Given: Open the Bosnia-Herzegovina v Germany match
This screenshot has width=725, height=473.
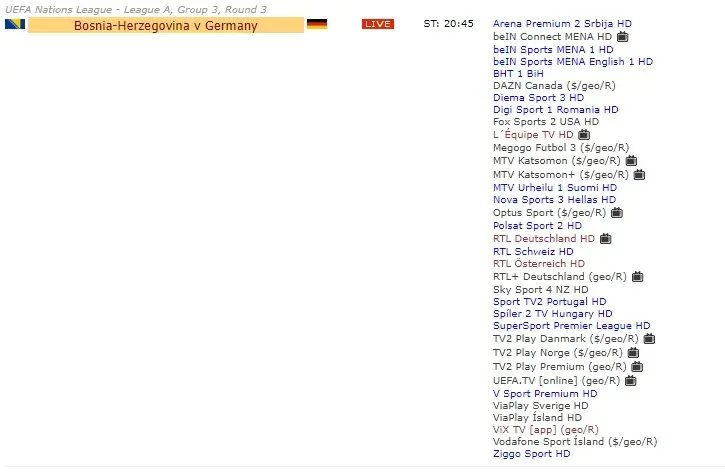Looking at the screenshot, I should click(x=165, y=25).
